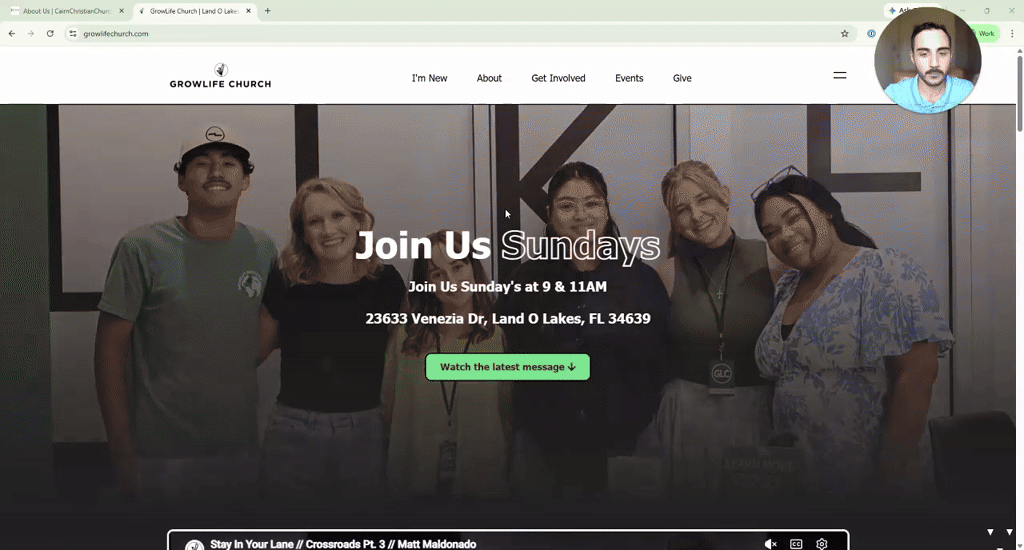The height and width of the screenshot is (550, 1024).
Task: Open site information icon beside the URL
Action: click(72, 33)
